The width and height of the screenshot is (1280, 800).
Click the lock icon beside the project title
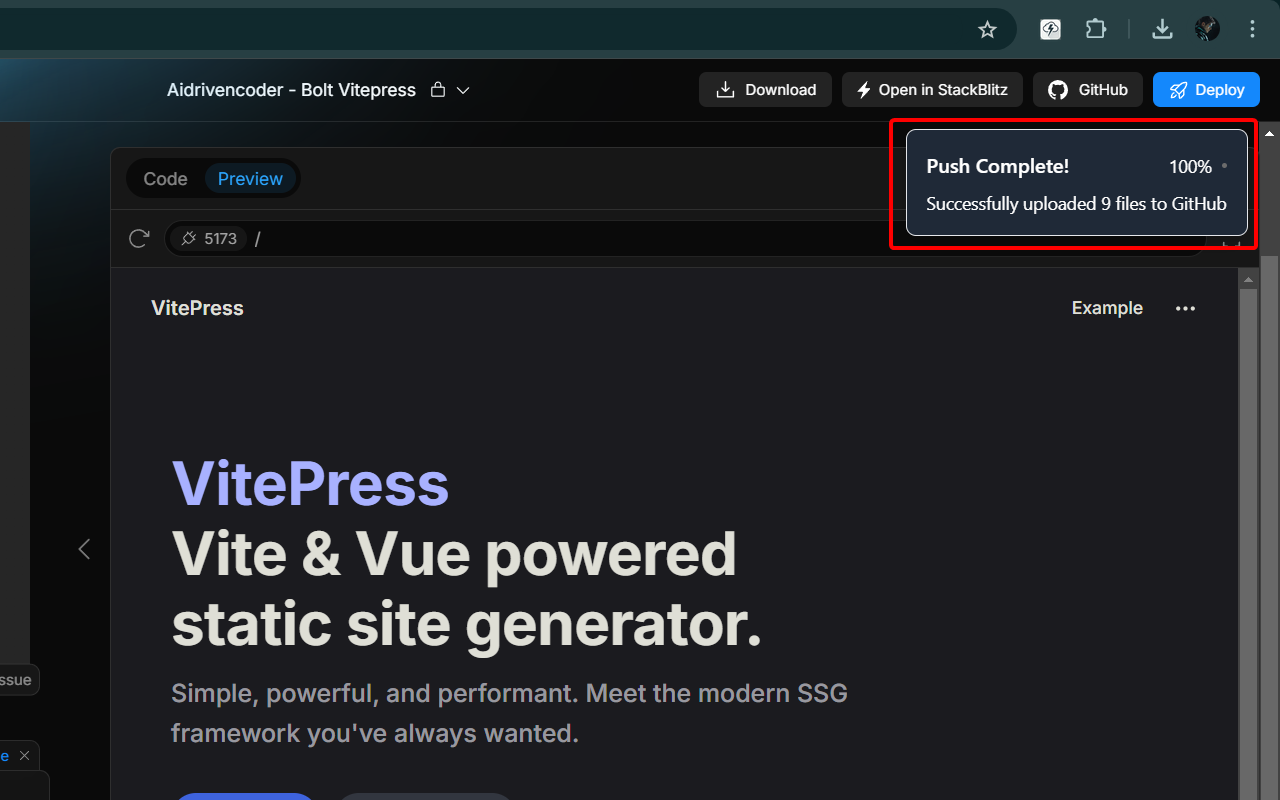[437, 90]
